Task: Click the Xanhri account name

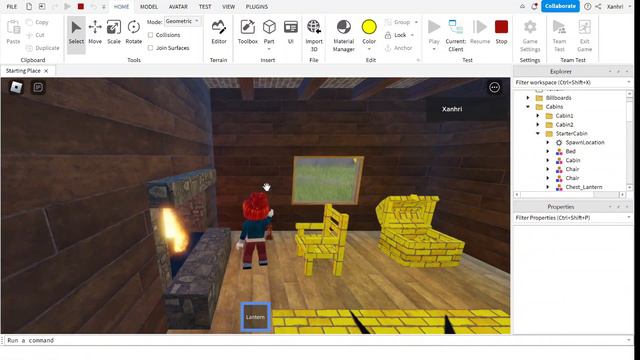Action: pos(615,7)
